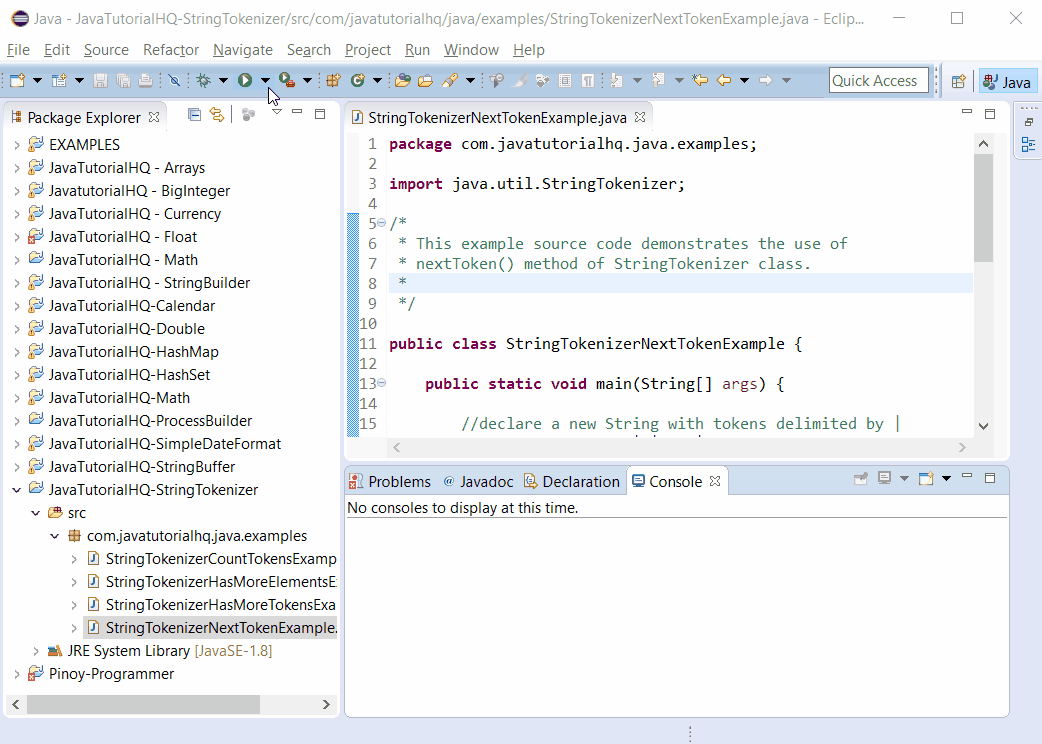Collapse All in the Package Explorer
1042x744 pixels.
point(194,115)
